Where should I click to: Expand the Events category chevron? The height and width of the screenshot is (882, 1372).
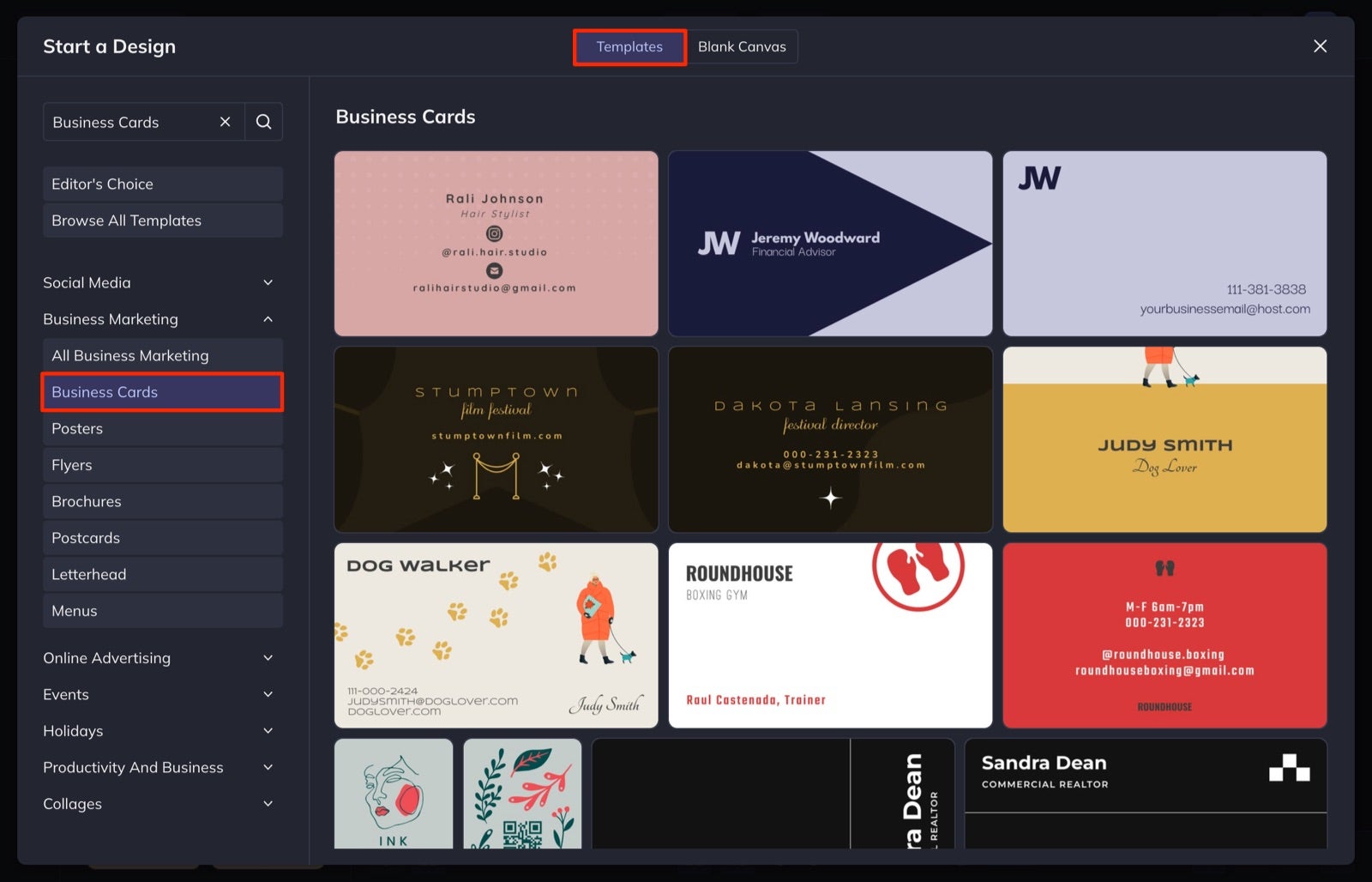pos(268,694)
